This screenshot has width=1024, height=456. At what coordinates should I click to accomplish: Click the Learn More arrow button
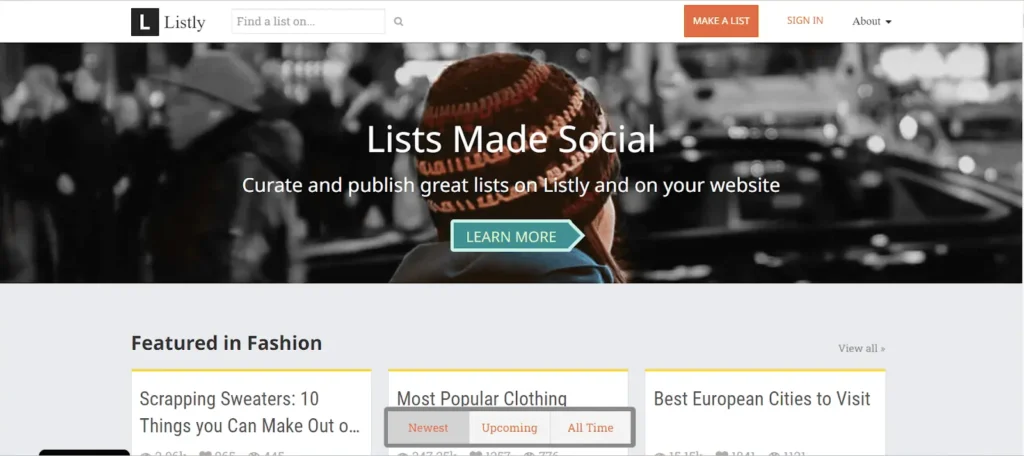[x=516, y=237]
